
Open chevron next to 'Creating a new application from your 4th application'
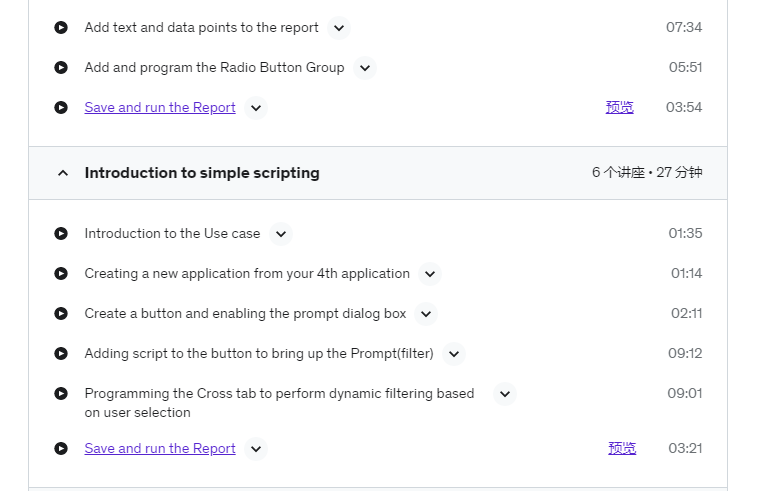pos(430,274)
